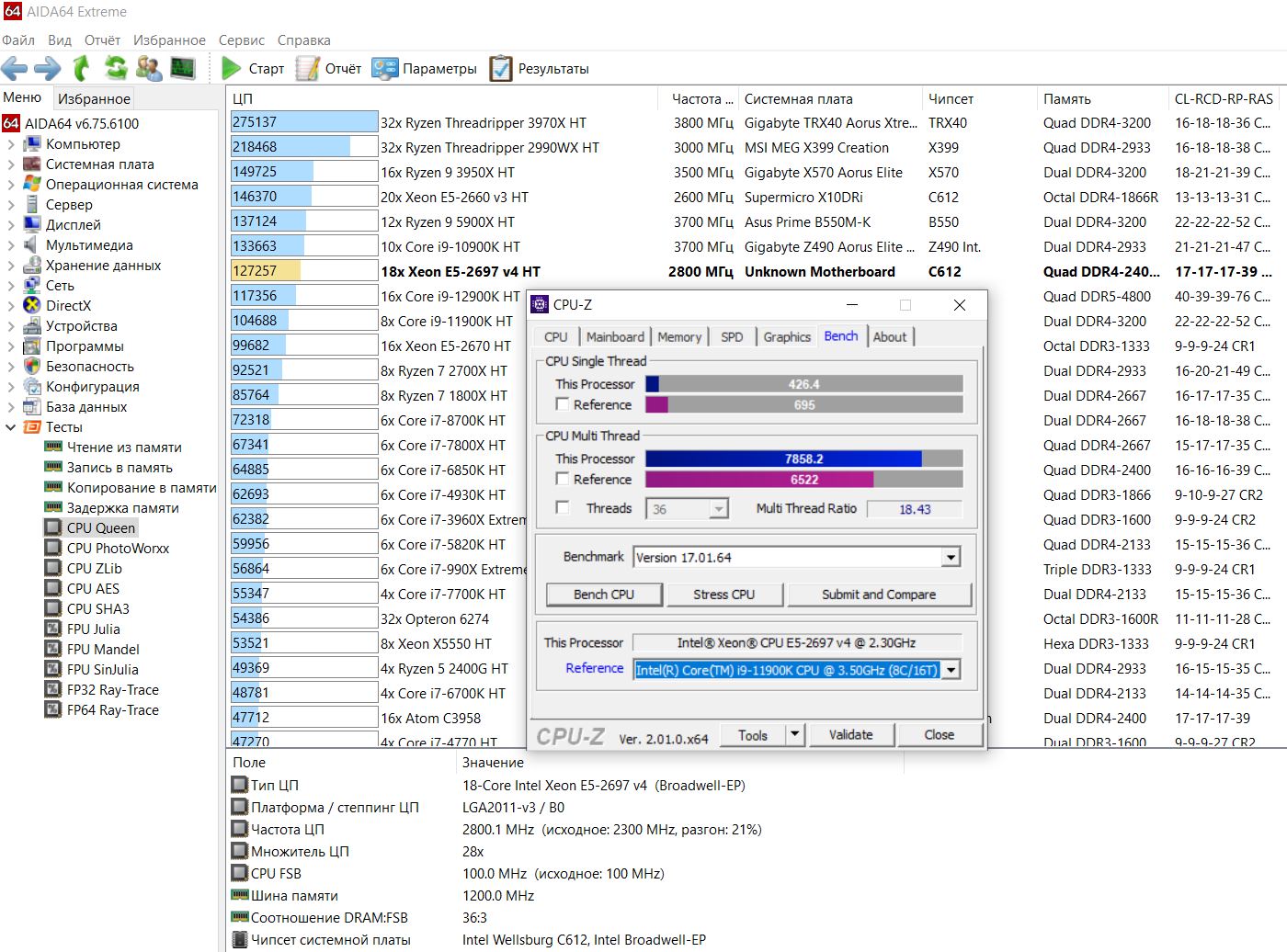The width and height of the screenshot is (1287, 952).
Task: Select the row "18x Xeon E5-2697 v4 HT"
Action: coord(754,271)
